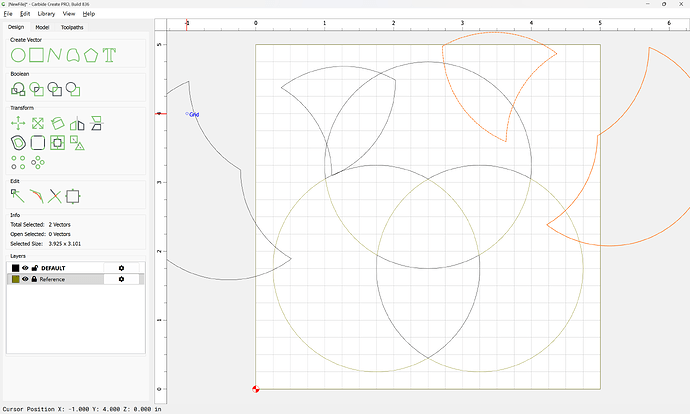Select the Node Edit tool
Screen dimensions: 690x414
[x=18, y=196]
